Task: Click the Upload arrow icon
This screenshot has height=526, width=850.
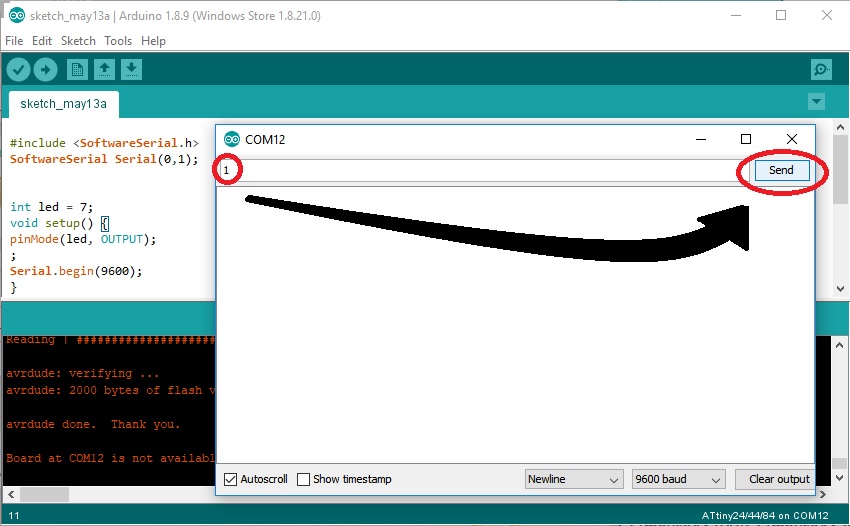Action: tap(46, 69)
